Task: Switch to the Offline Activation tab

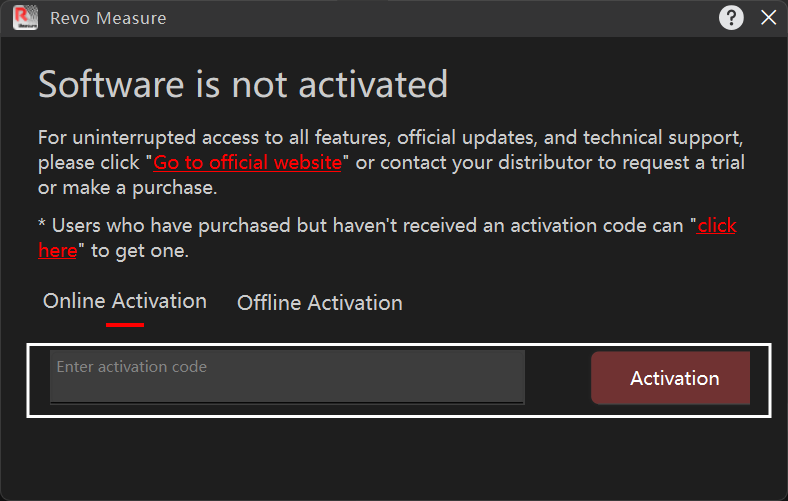Action: click(x=319, y=303)
